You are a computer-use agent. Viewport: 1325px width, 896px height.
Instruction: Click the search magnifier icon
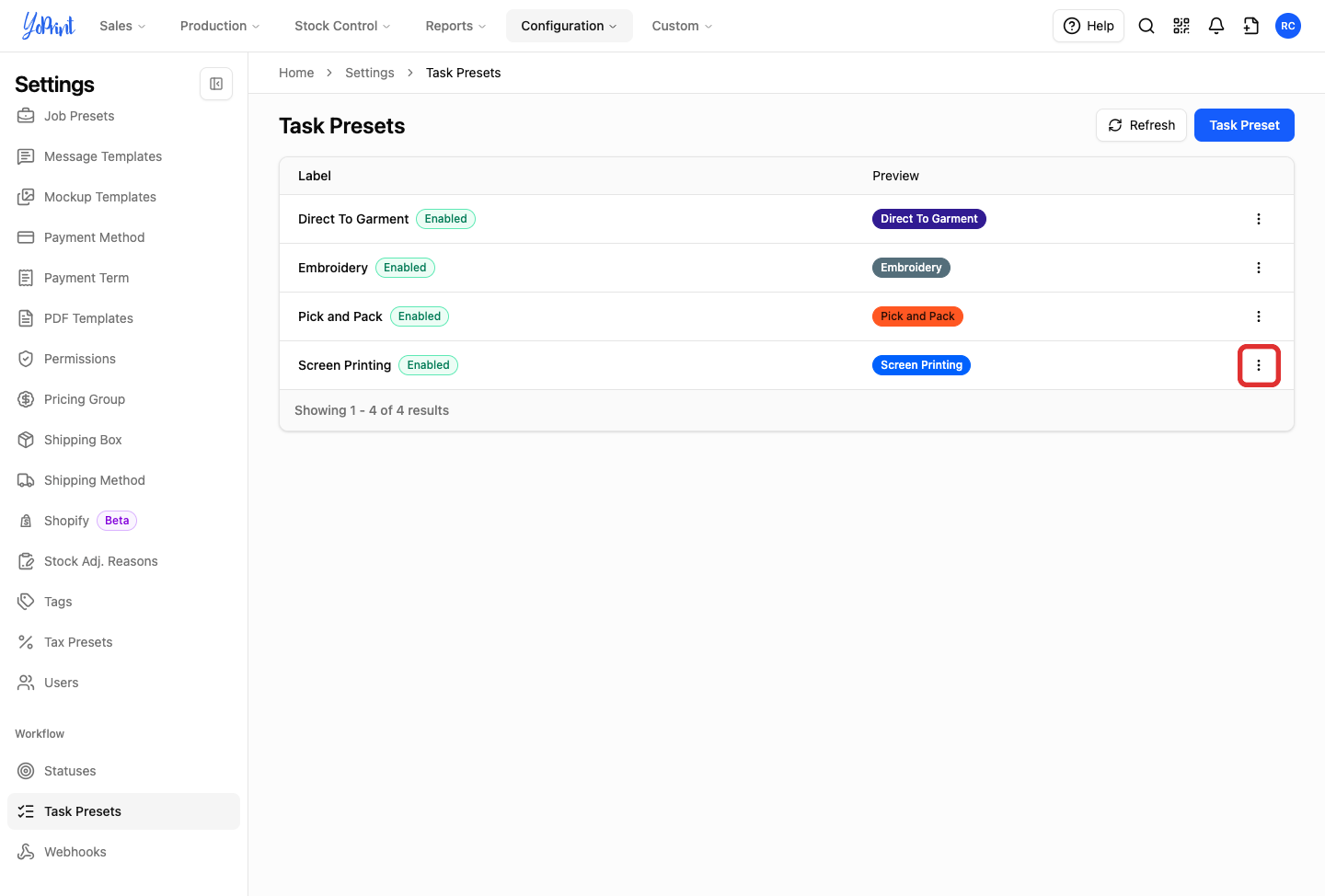[1146, 26]
